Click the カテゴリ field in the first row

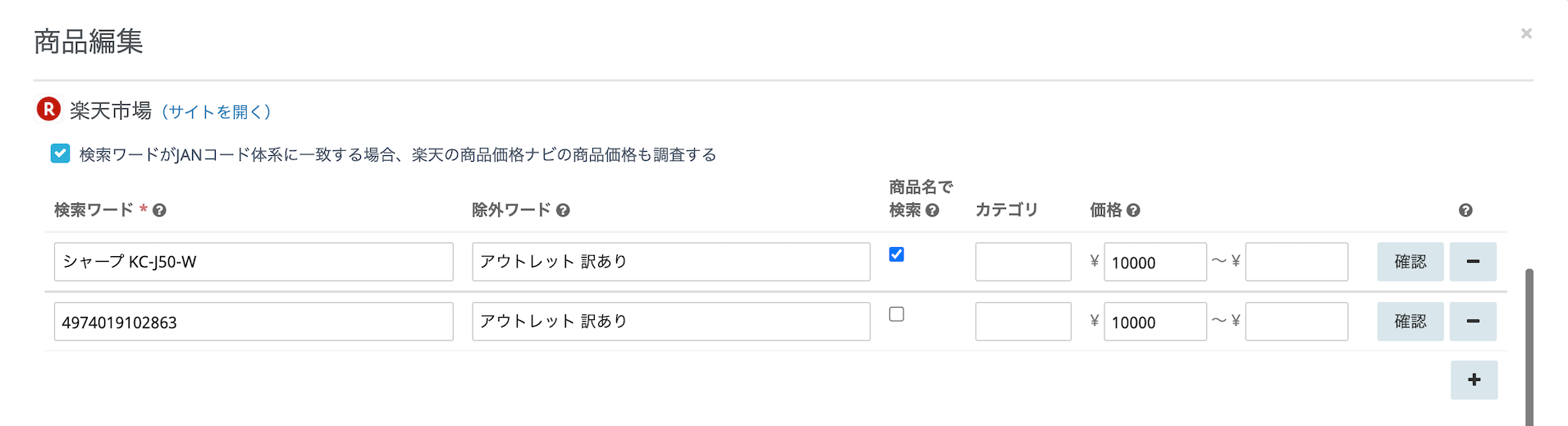point(1022,262)
